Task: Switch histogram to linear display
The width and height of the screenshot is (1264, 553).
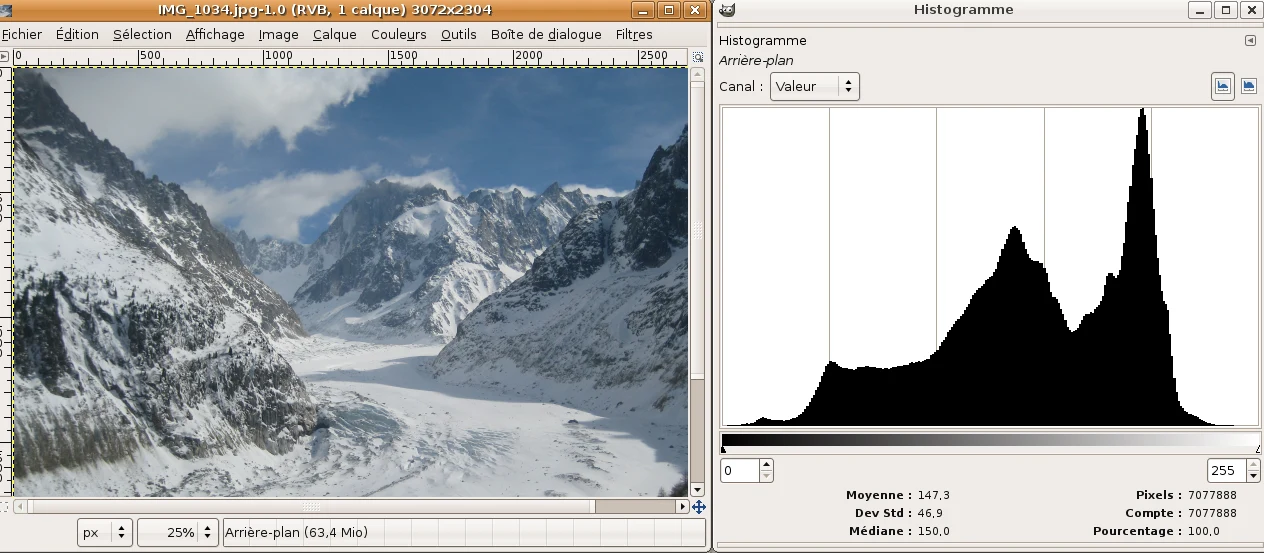Action: tap(1222, 86)
